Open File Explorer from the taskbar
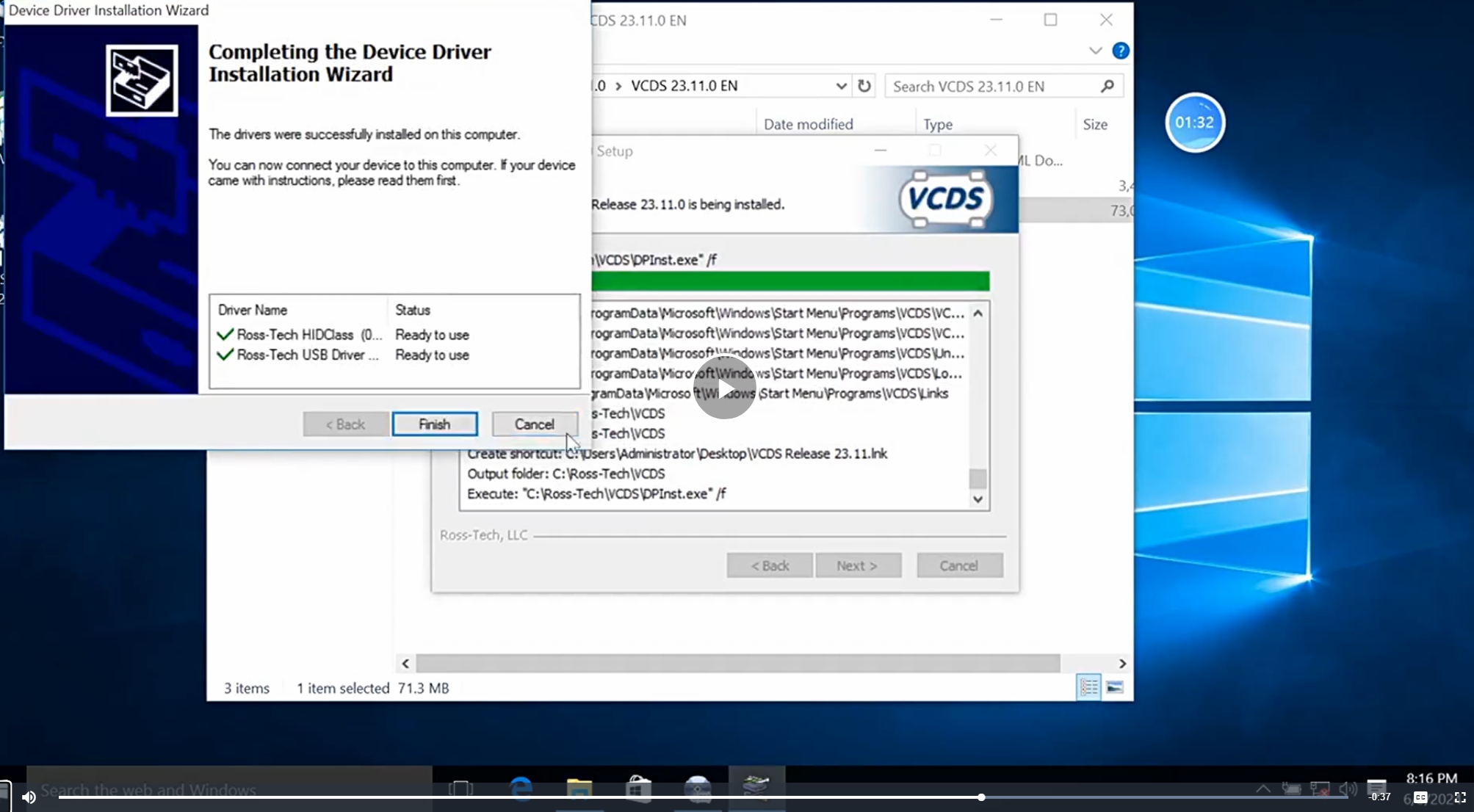 click(x=579, y=789)
